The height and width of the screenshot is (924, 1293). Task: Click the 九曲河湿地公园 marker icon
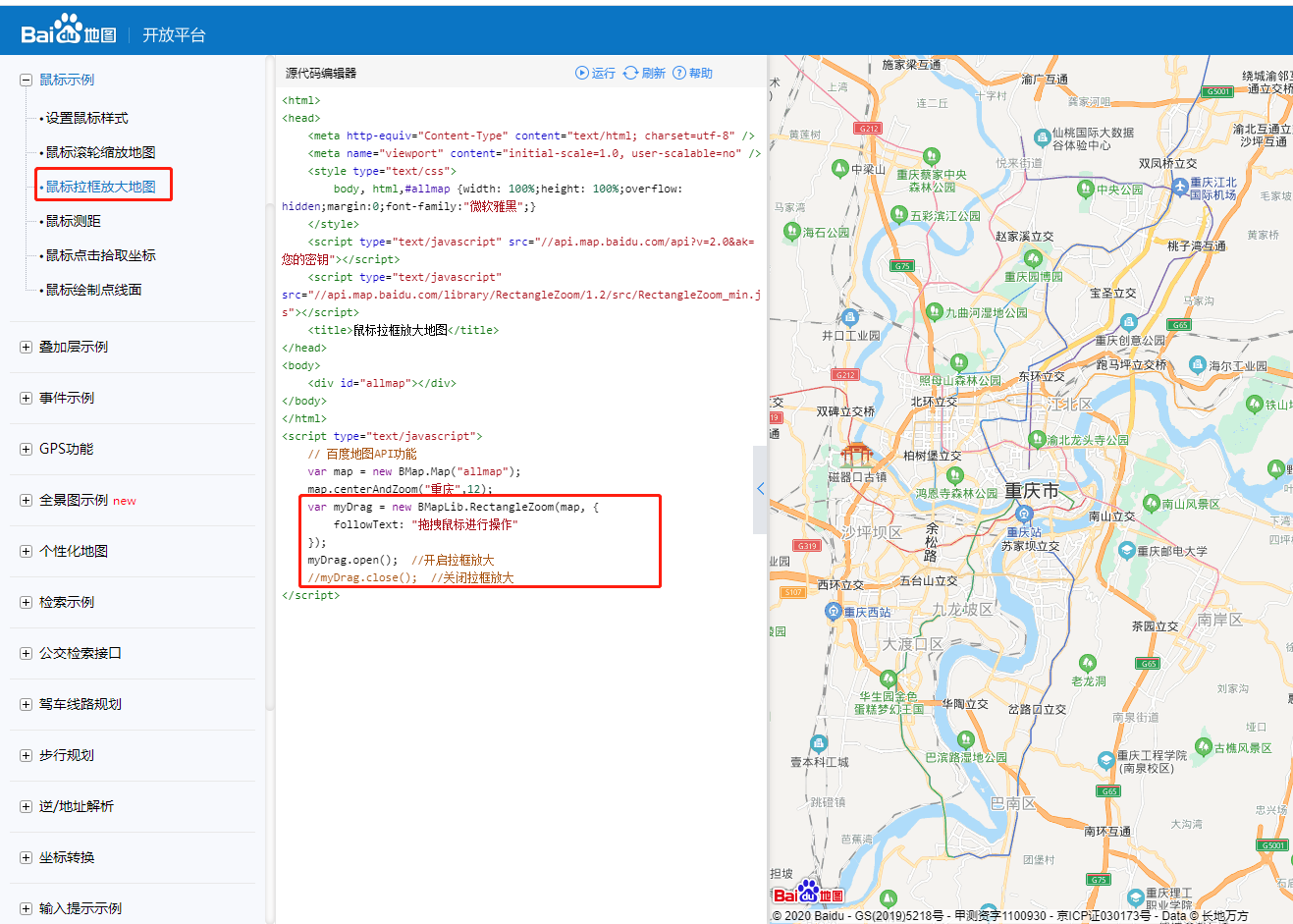point(934,312)
